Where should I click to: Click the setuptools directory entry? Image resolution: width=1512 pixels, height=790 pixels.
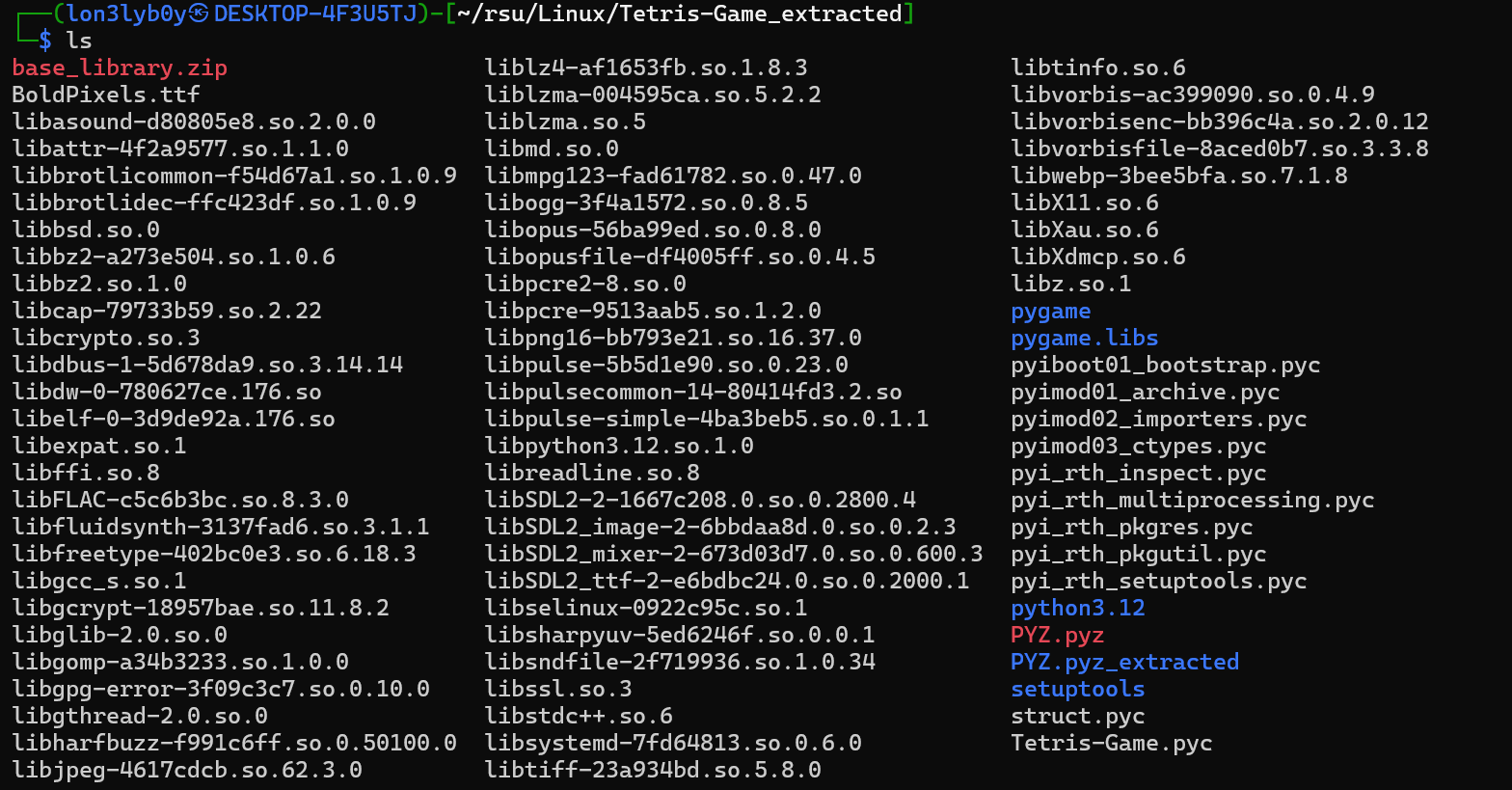(1077, 690)
